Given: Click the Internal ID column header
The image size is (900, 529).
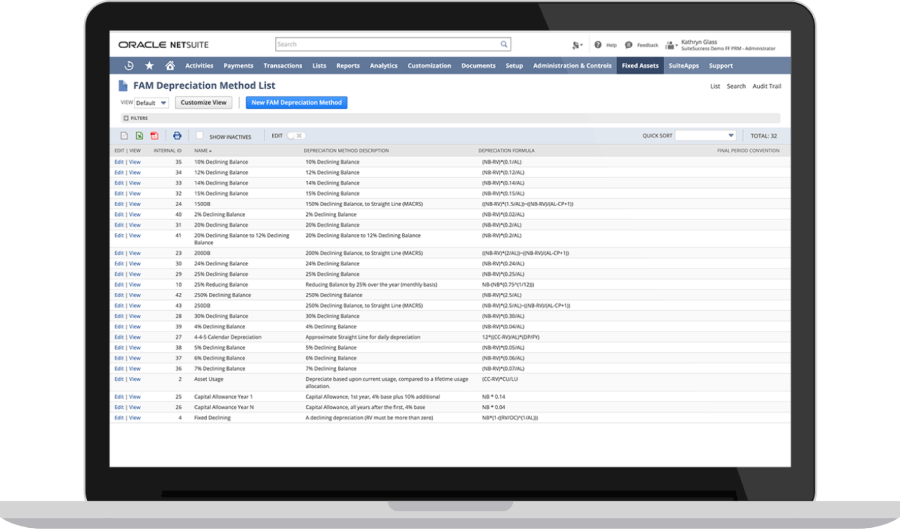Looking at the screenshot, I should point(167,150).
